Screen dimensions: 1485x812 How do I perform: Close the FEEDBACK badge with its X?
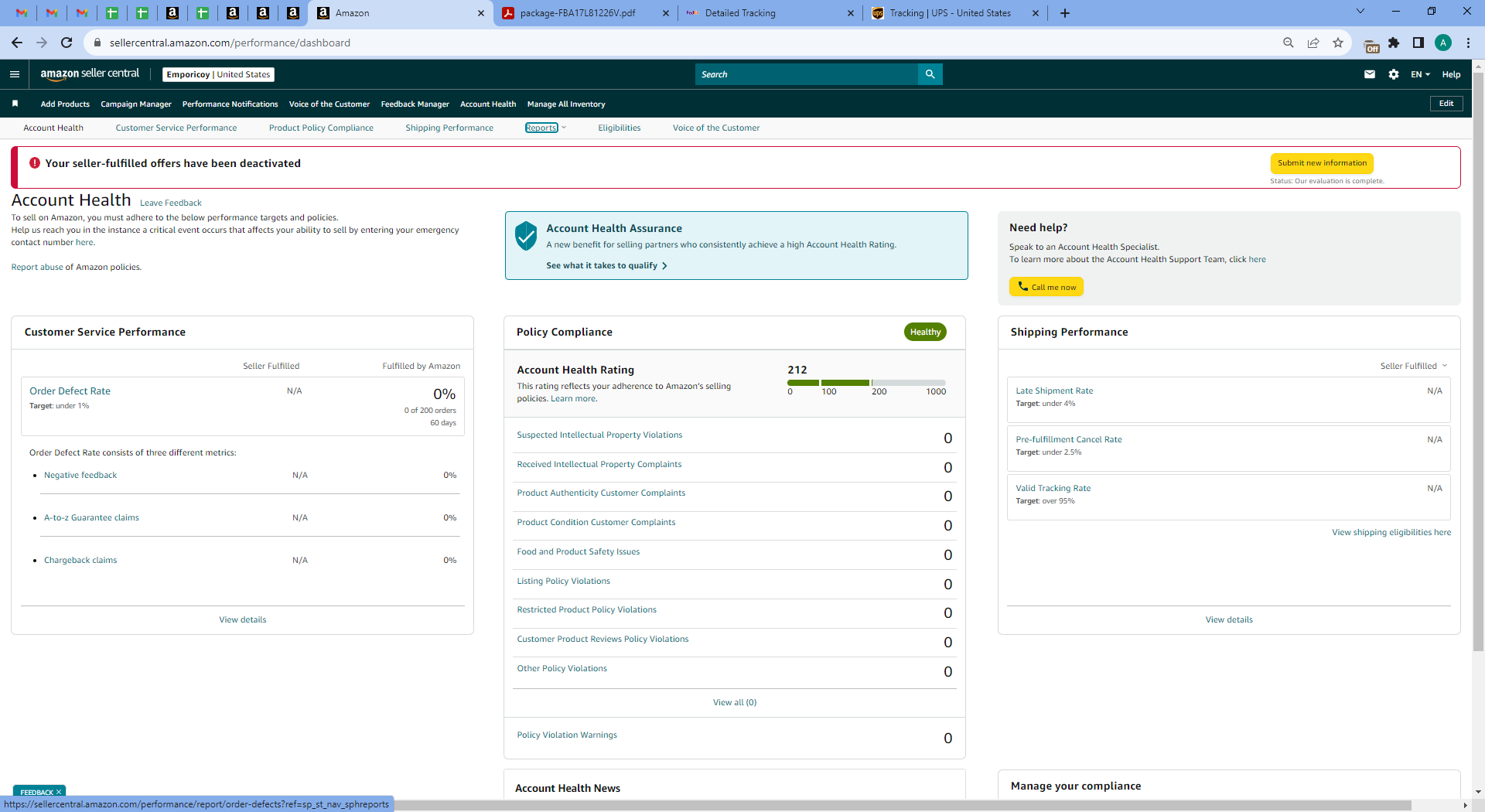pyautogui.click(x=59, y=792)
